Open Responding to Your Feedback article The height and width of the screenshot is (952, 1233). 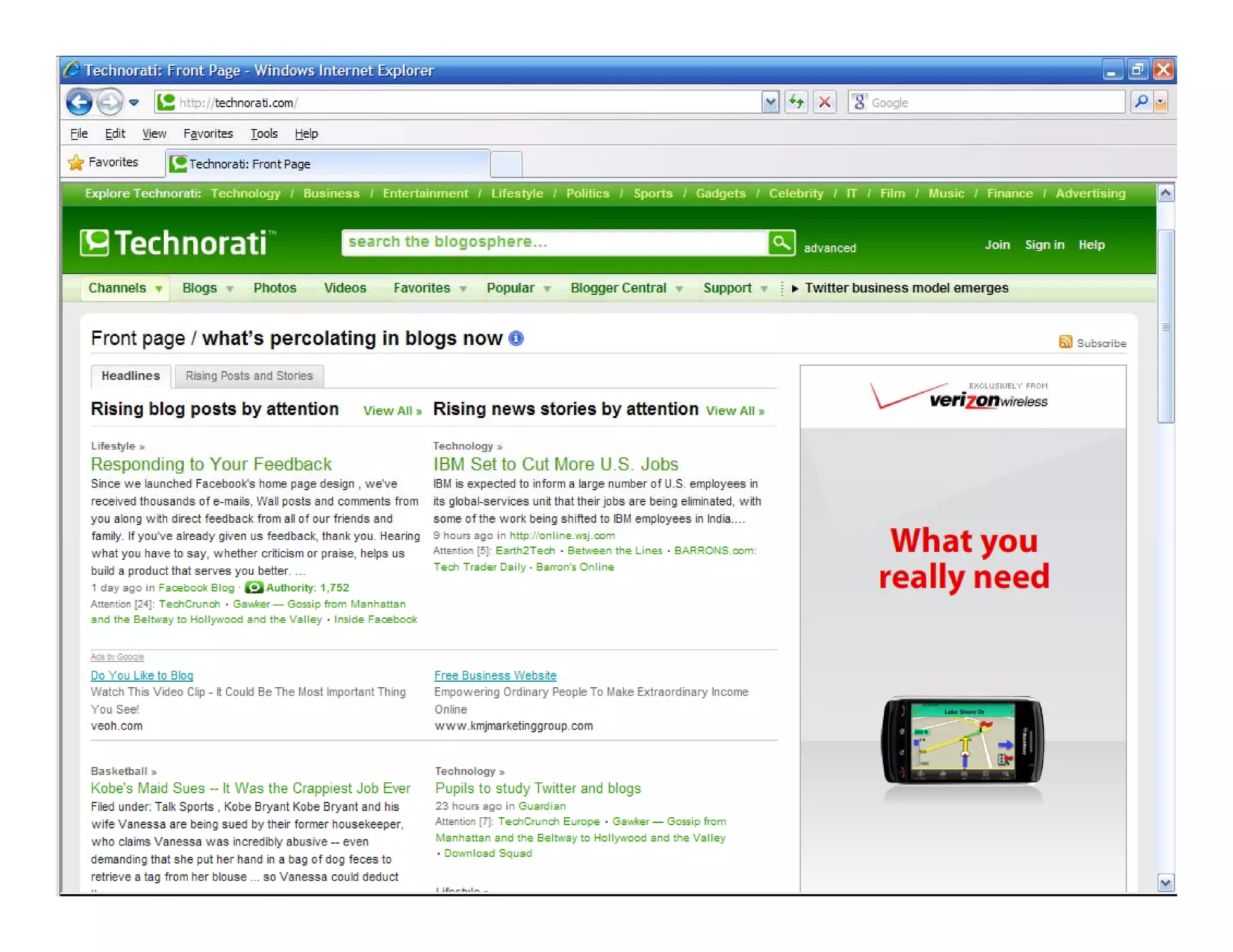point(211,464)
